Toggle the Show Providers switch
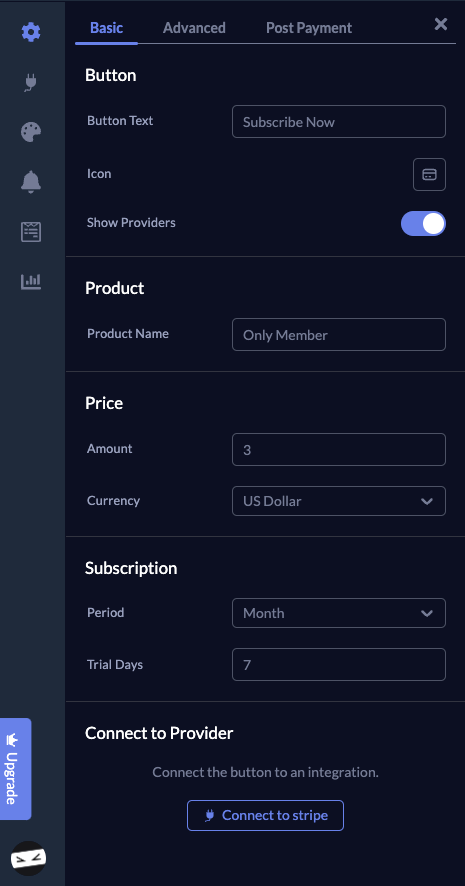This screenshot has width=465, height=886. [x=423, y=224]
